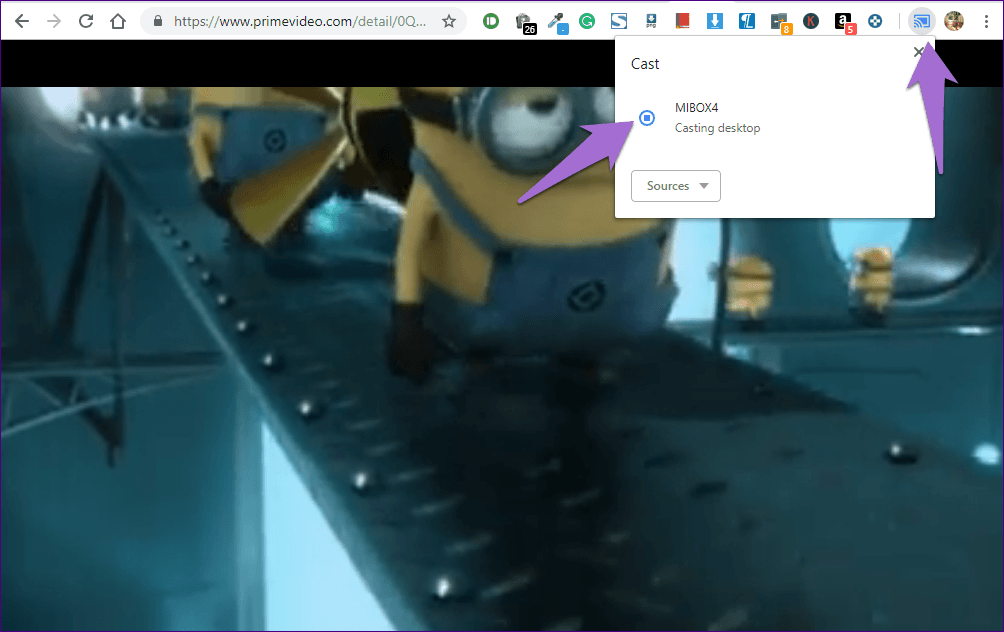Viewport: 1004px width, 632px height.
Task: Stop casting to the MIBOX4 device
Action: pos(647,118)
